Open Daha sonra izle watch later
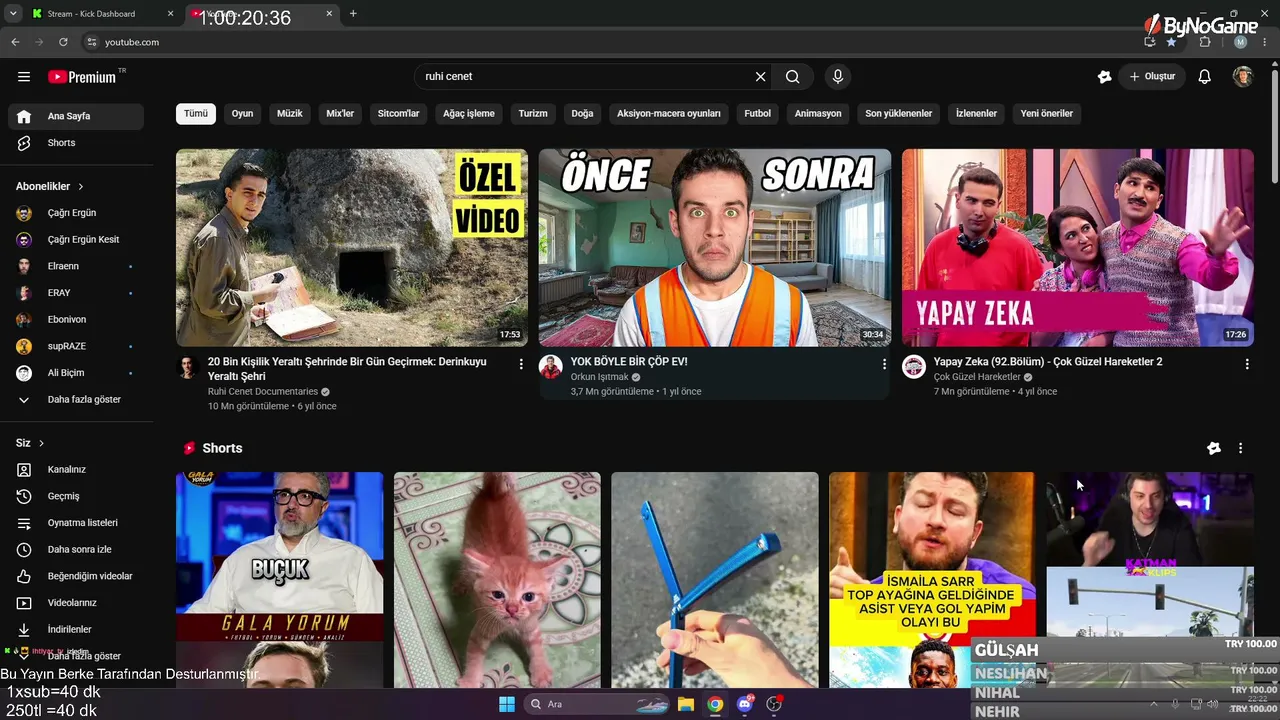Viewport: 1280px width, 720px height. tap(76, 550)
